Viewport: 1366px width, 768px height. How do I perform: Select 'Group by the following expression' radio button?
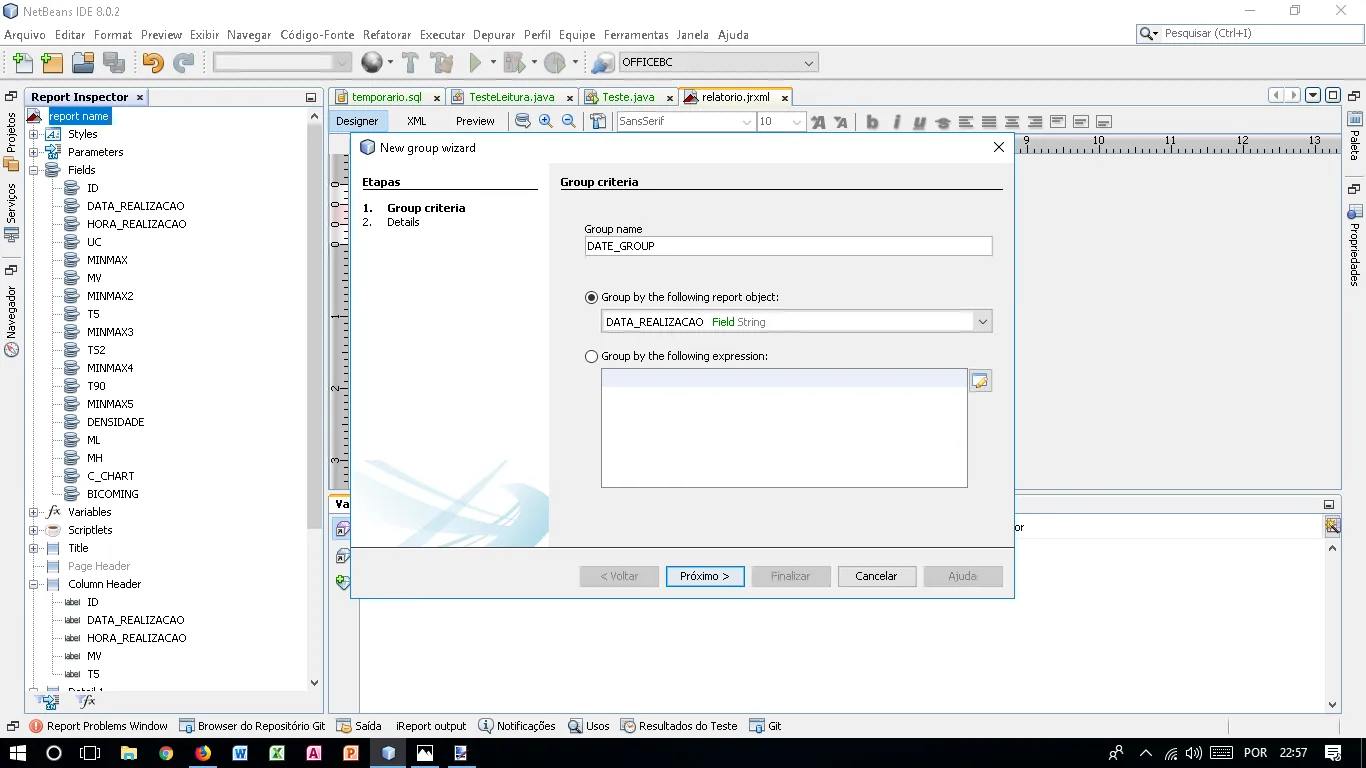(x=592, y=357)
